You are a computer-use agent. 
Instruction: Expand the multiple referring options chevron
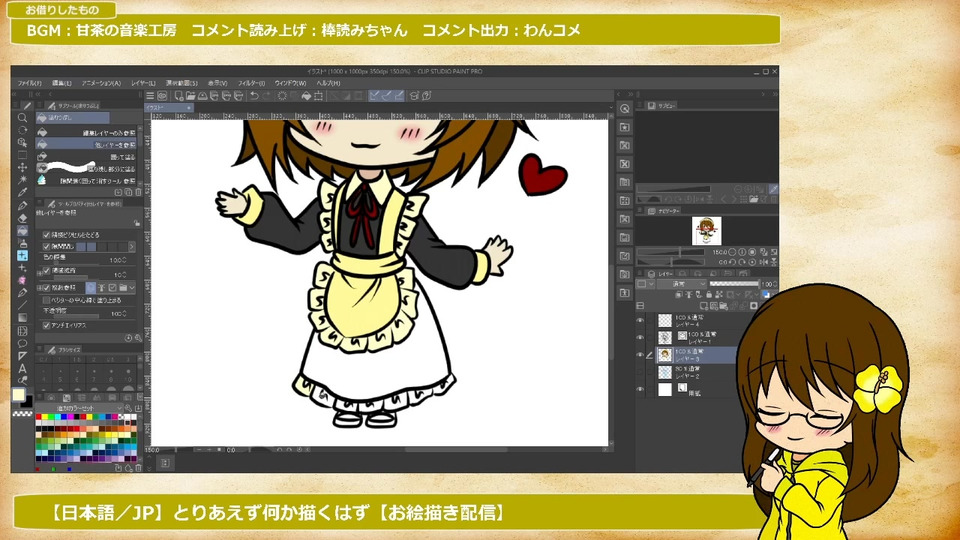pos(132,287)
